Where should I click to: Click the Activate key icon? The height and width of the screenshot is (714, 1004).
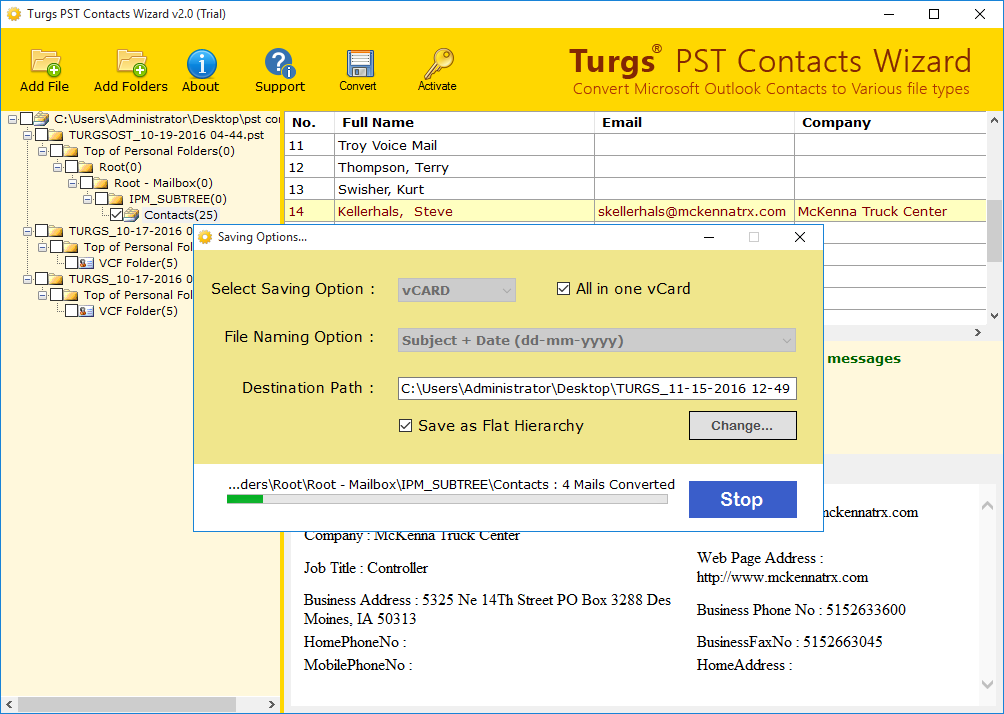pyautogui.click(x=439, y=63)
